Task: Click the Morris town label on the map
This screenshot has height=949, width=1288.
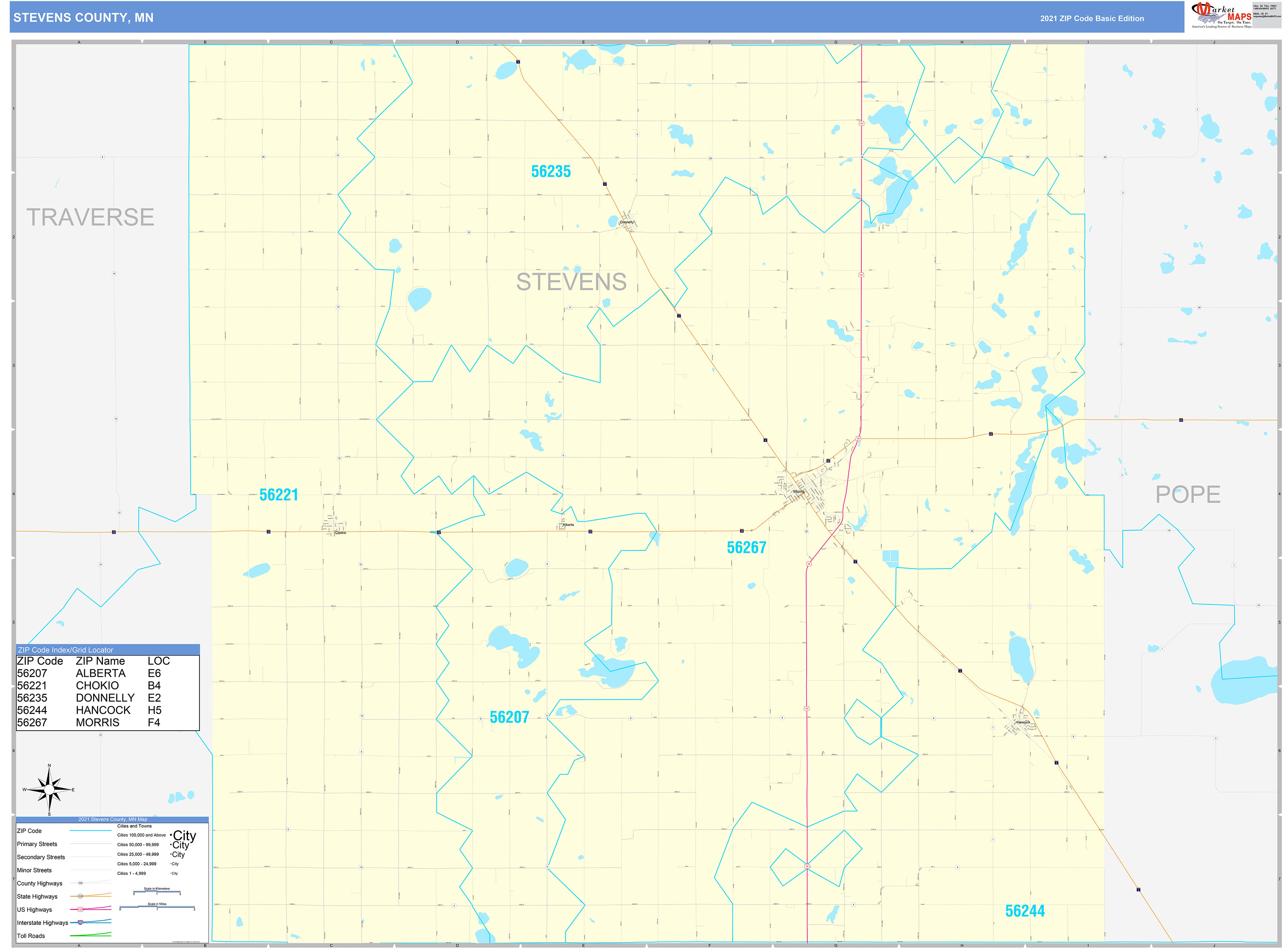Action: [x=799, y=492]
